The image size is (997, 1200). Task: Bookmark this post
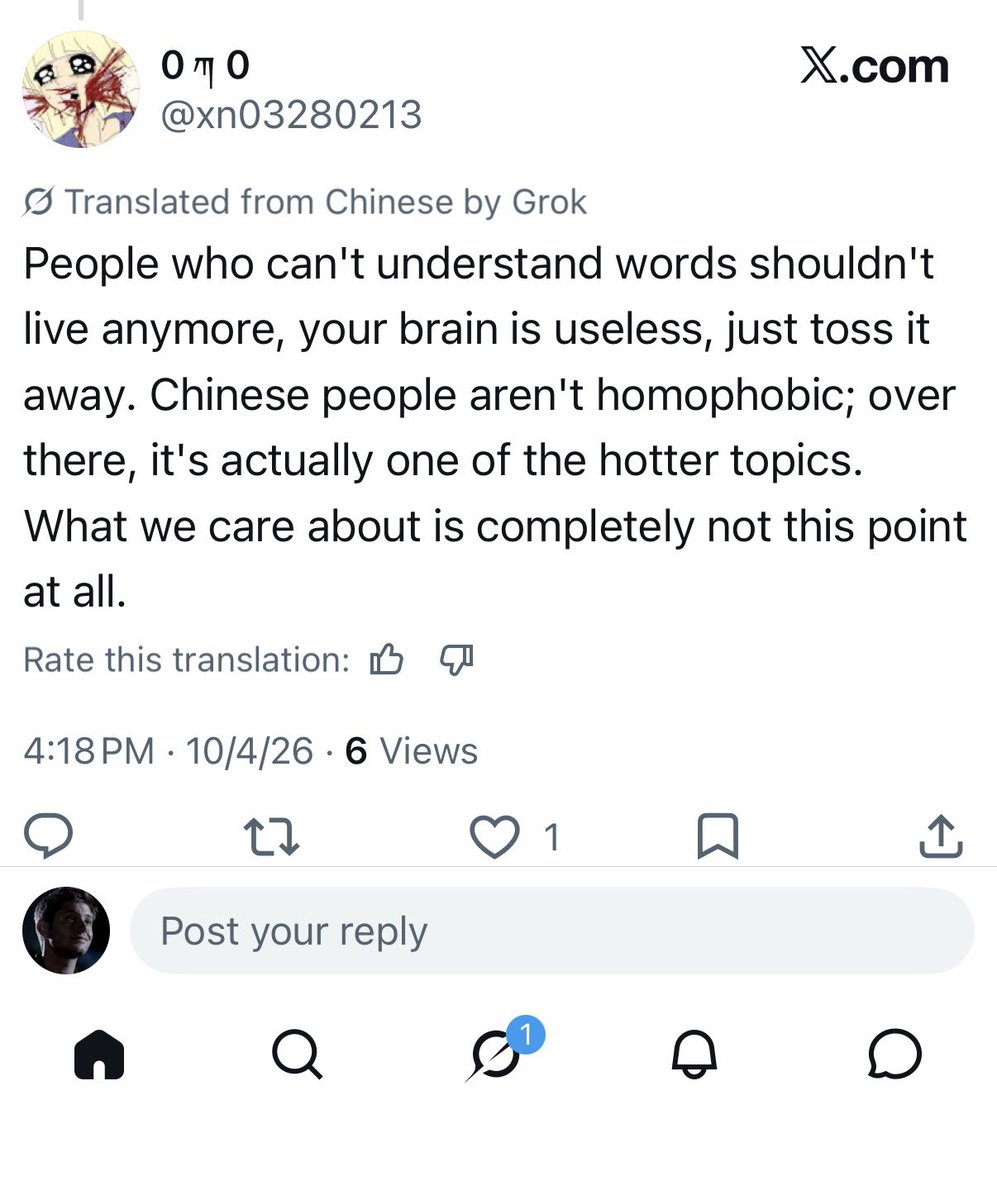coord(717,837)
